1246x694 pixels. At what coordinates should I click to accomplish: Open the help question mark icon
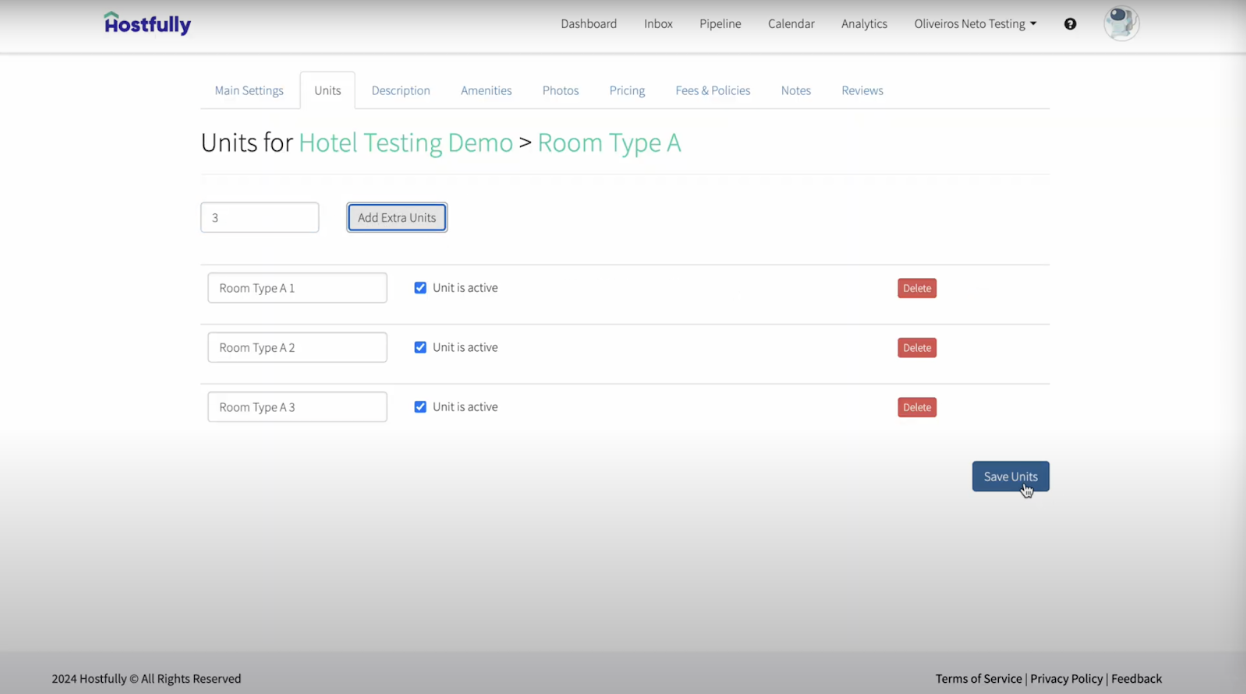tap(1070, 24)
